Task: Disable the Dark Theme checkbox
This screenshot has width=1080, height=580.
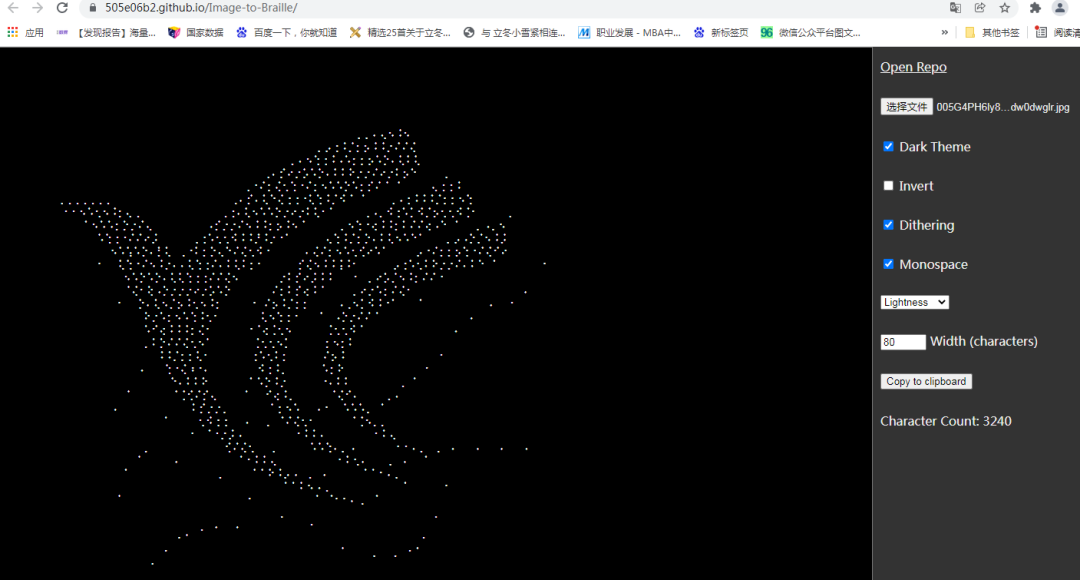Action: [888, 146]
